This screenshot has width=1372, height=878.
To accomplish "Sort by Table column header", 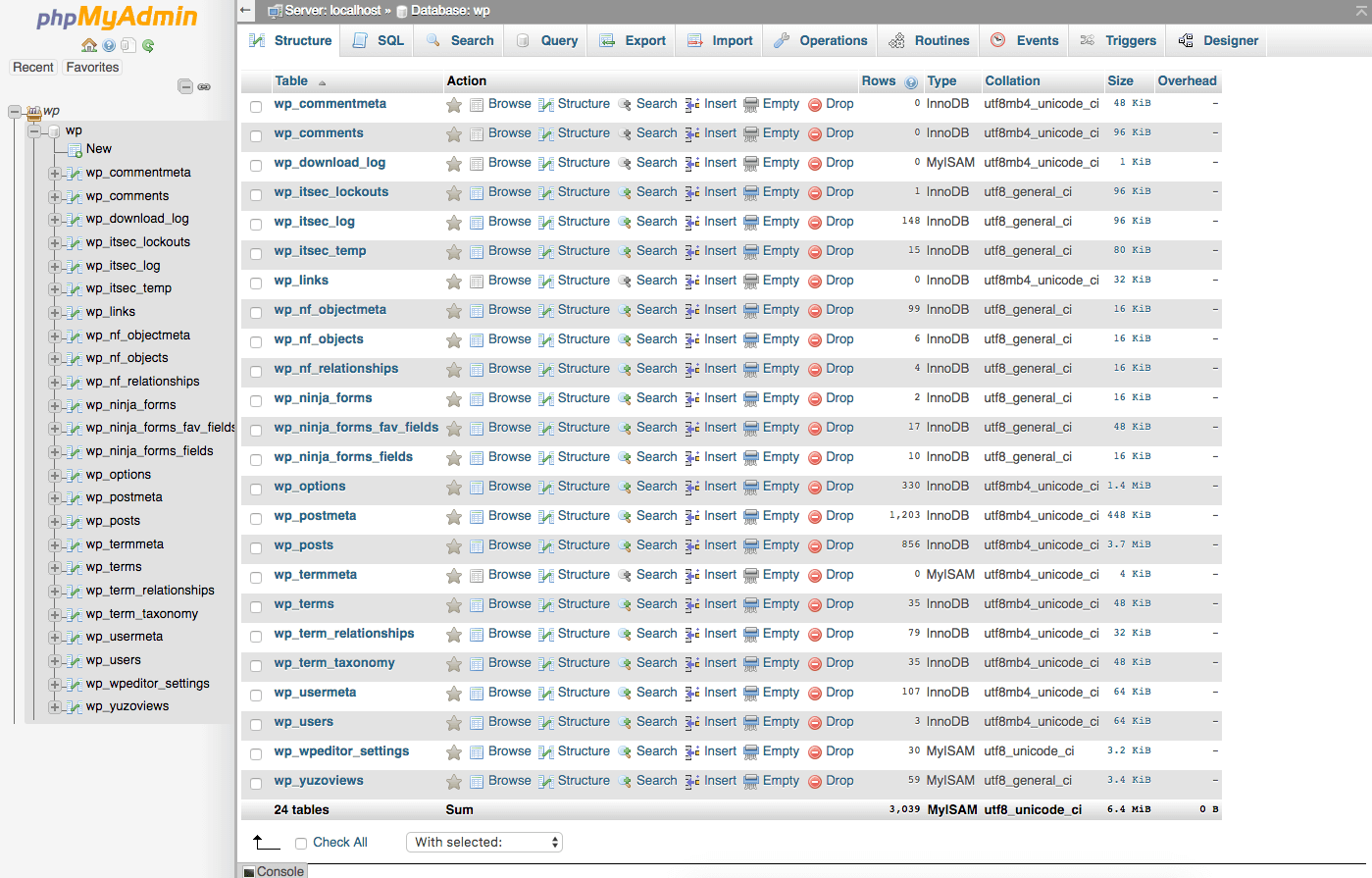I will coord(291,80).
